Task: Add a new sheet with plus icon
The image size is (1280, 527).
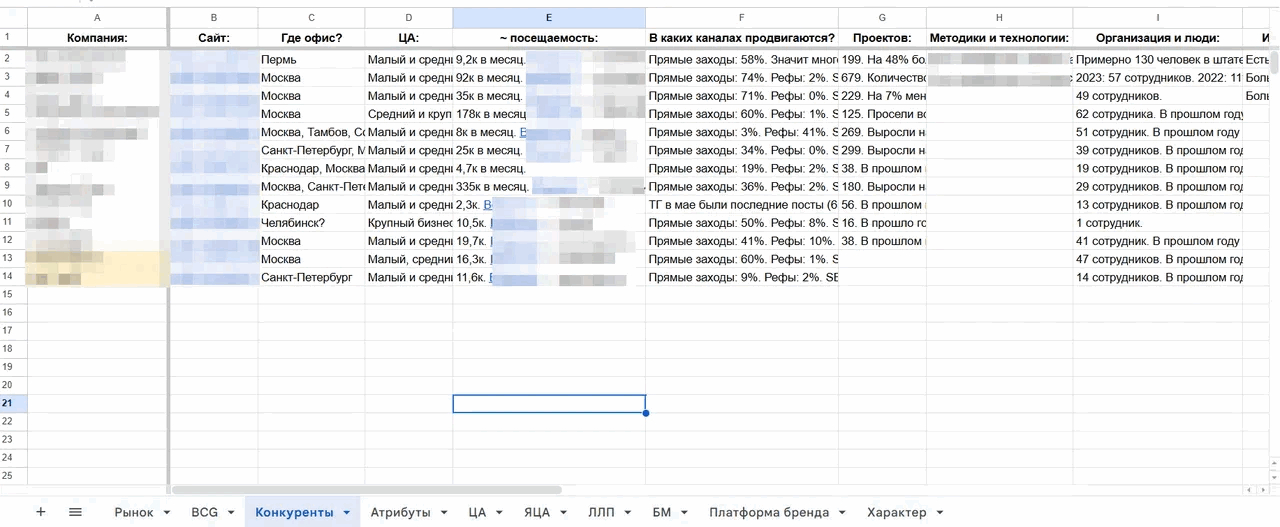Action: (x=41, y=512)
